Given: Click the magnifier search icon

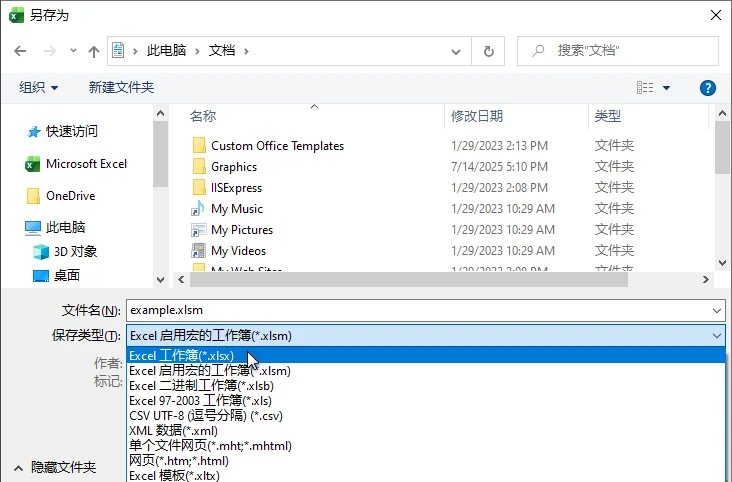Looking at the screenshot, I should (x=538, y=50).
